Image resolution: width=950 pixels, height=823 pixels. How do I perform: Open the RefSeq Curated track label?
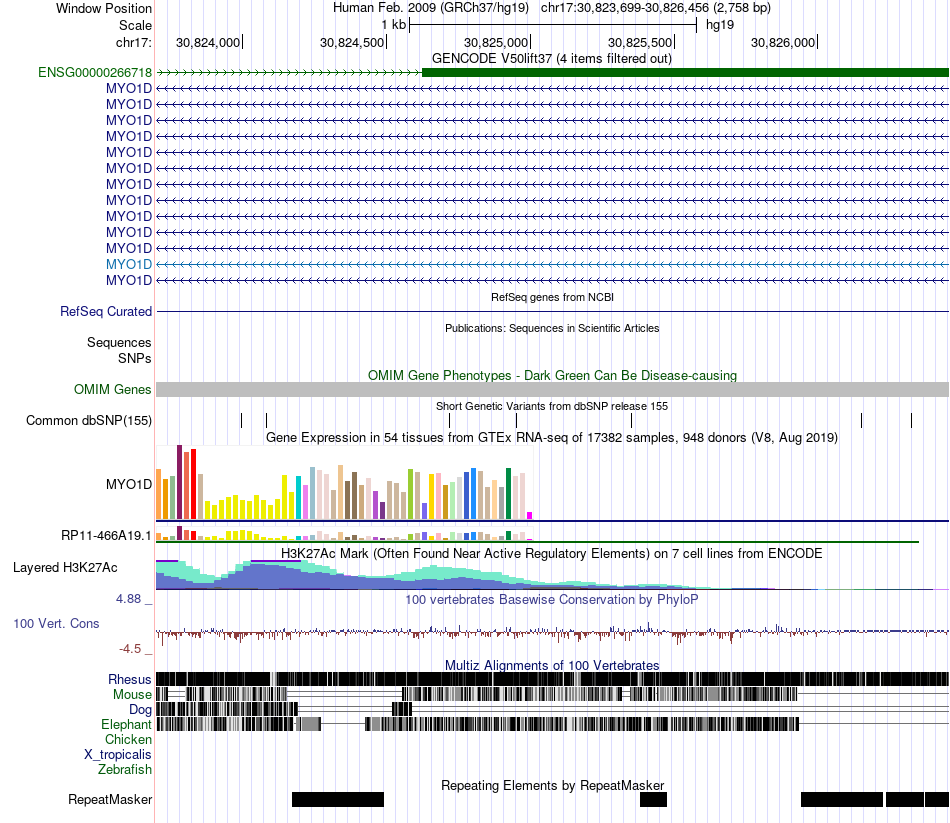[106, 312]
